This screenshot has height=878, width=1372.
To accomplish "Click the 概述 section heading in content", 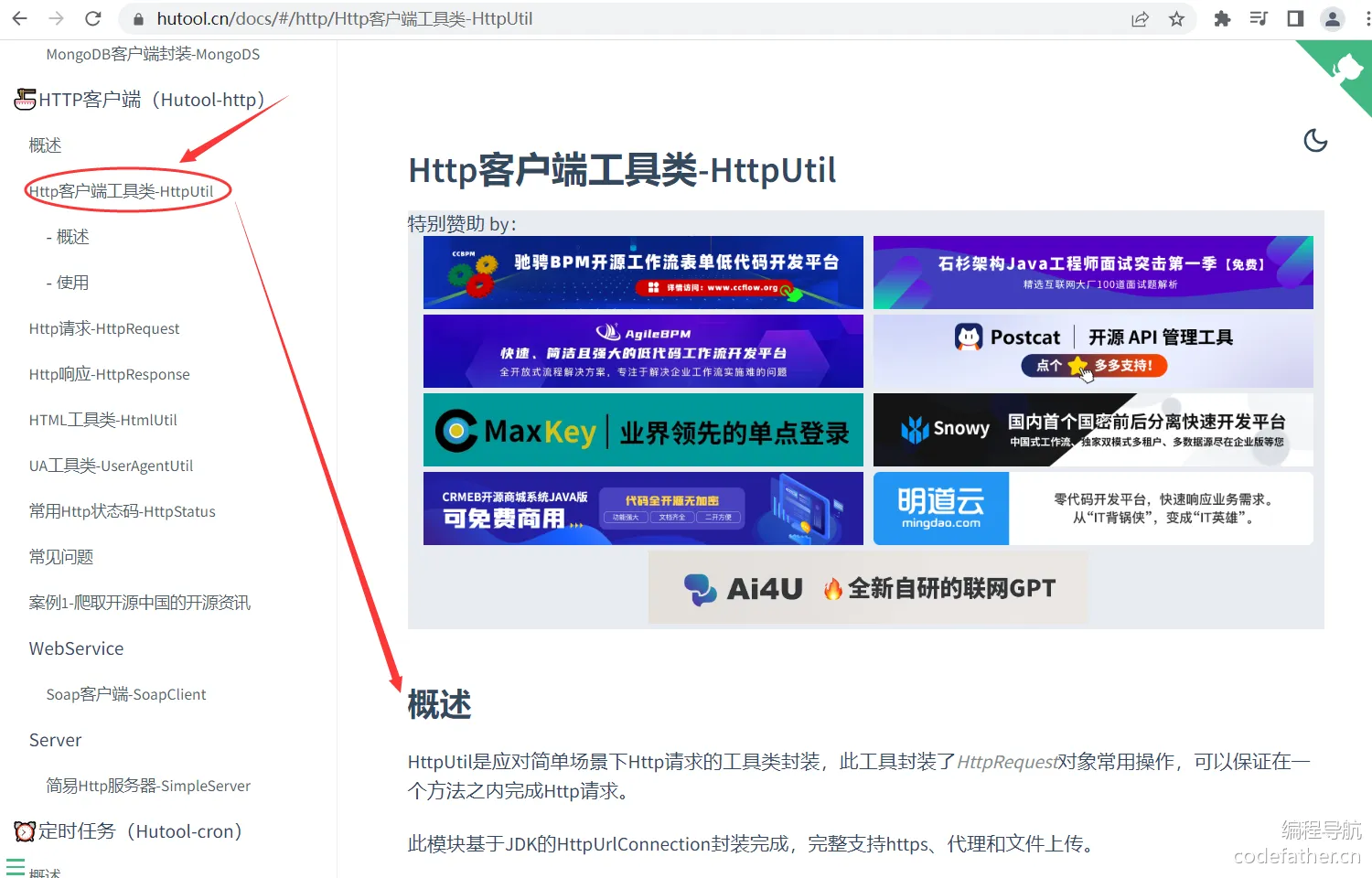I will pyautogui.click(x=440, y=705).
